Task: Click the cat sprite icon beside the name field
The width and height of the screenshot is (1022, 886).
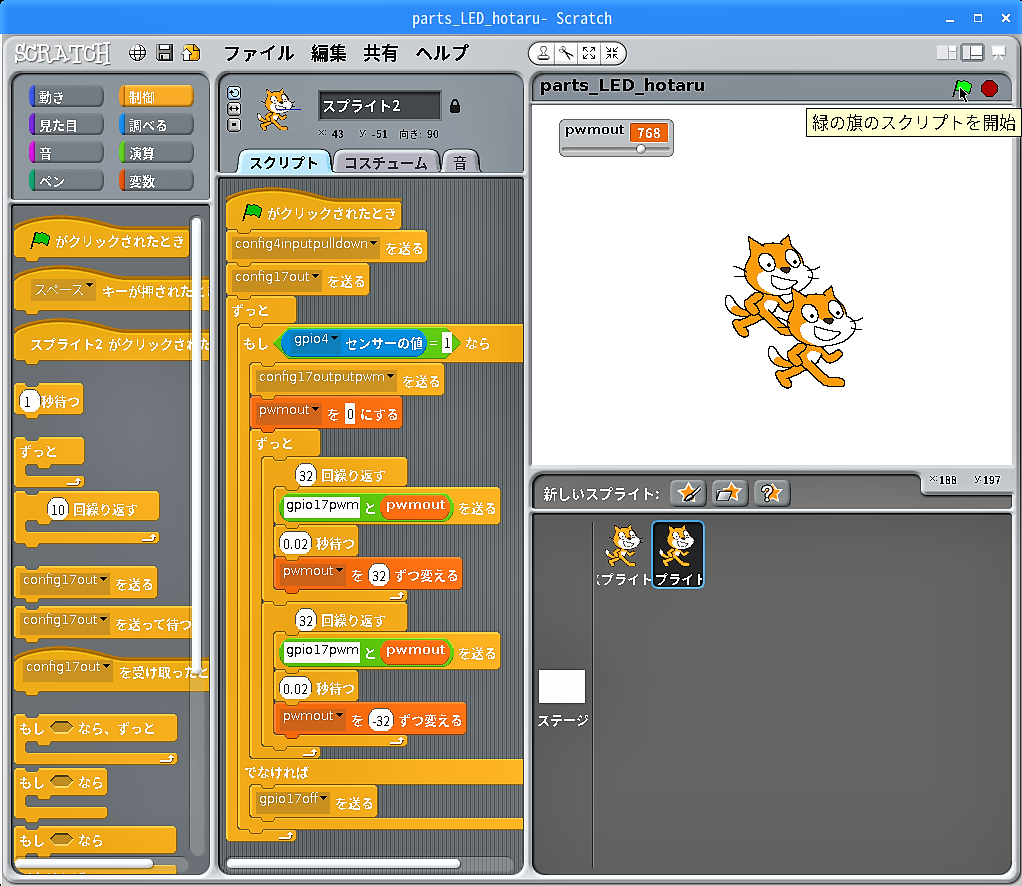Action: (278, 110)
